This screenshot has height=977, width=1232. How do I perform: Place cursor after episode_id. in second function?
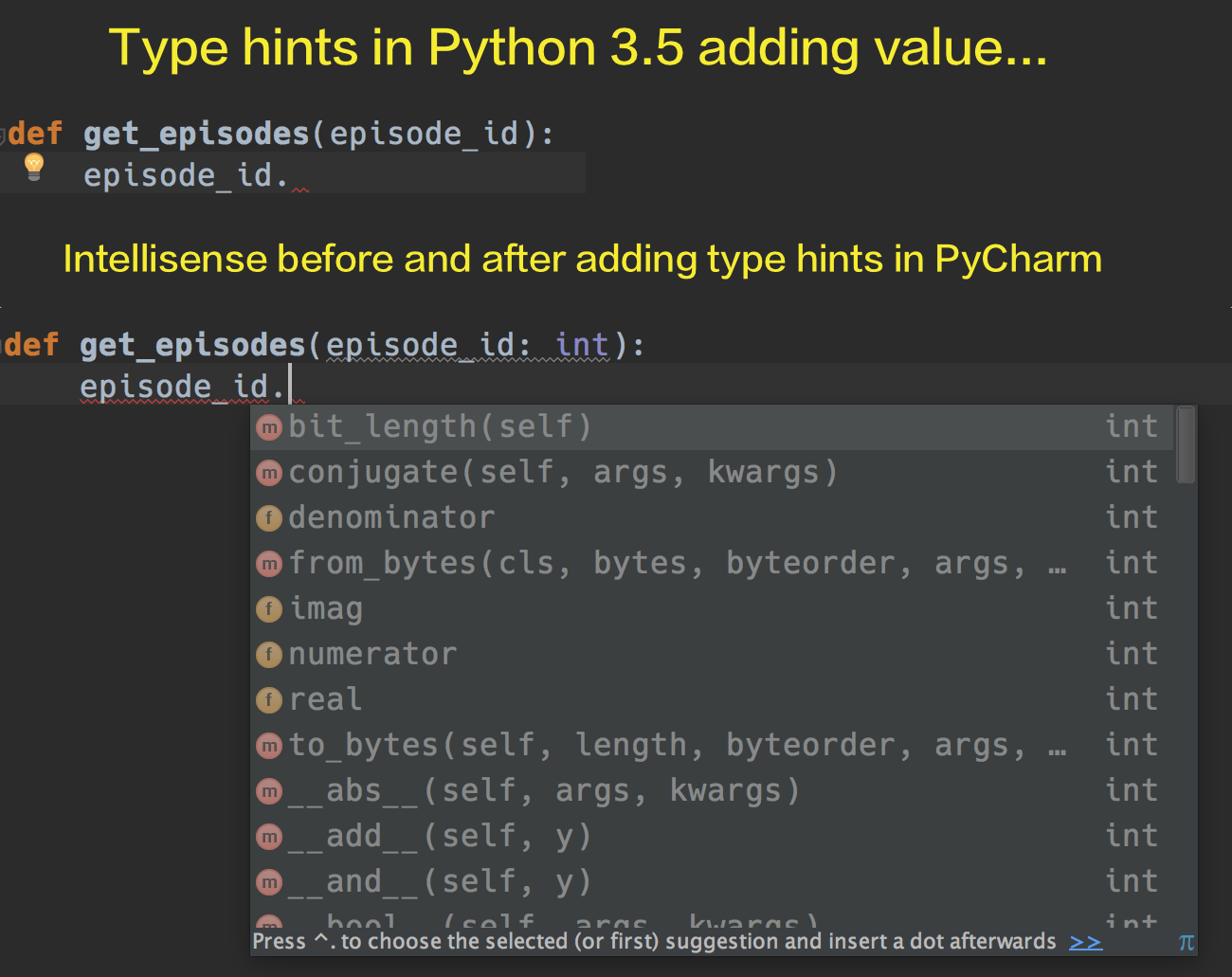[290, 387]
